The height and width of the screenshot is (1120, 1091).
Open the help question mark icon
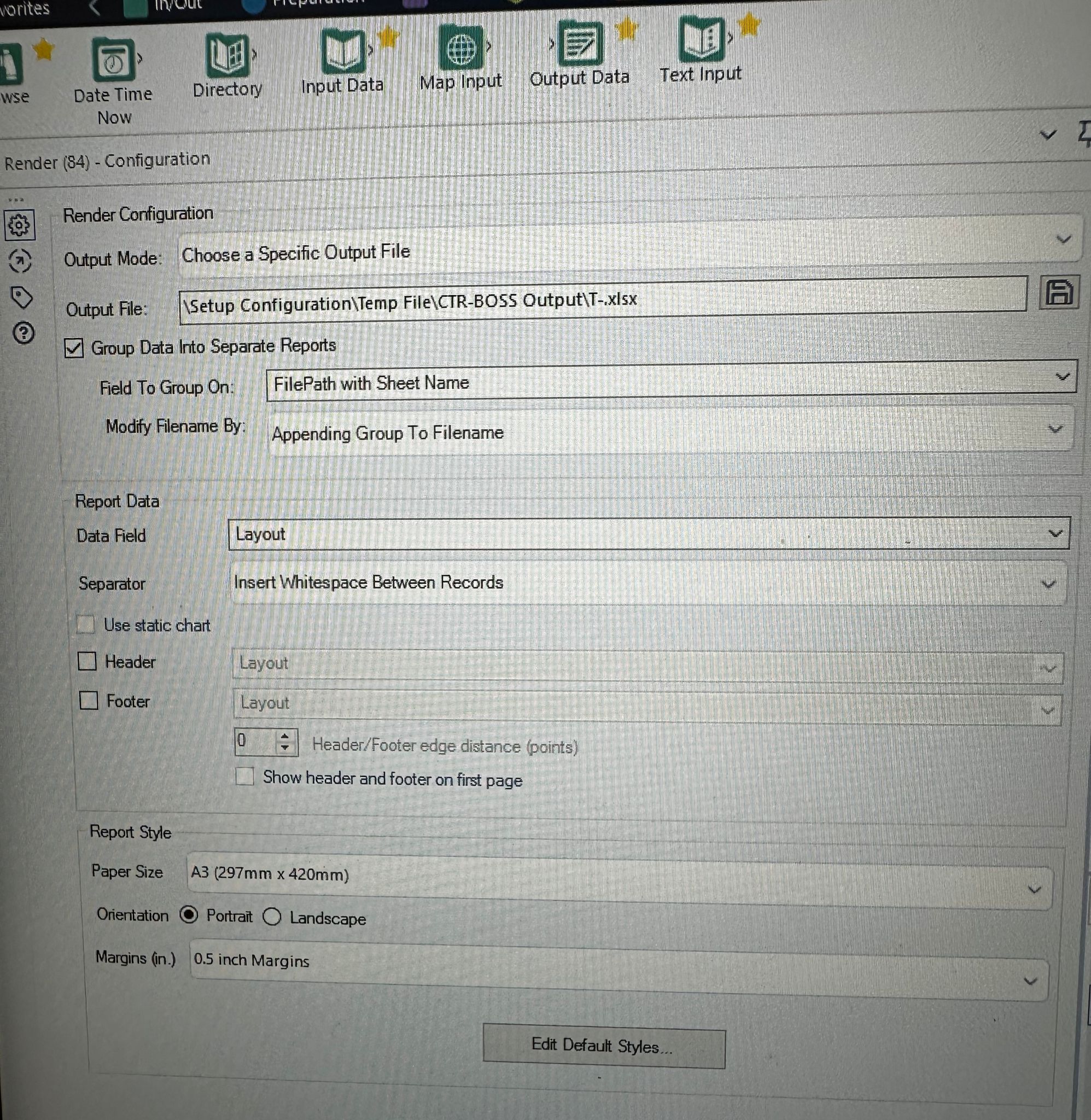point(24,333)
